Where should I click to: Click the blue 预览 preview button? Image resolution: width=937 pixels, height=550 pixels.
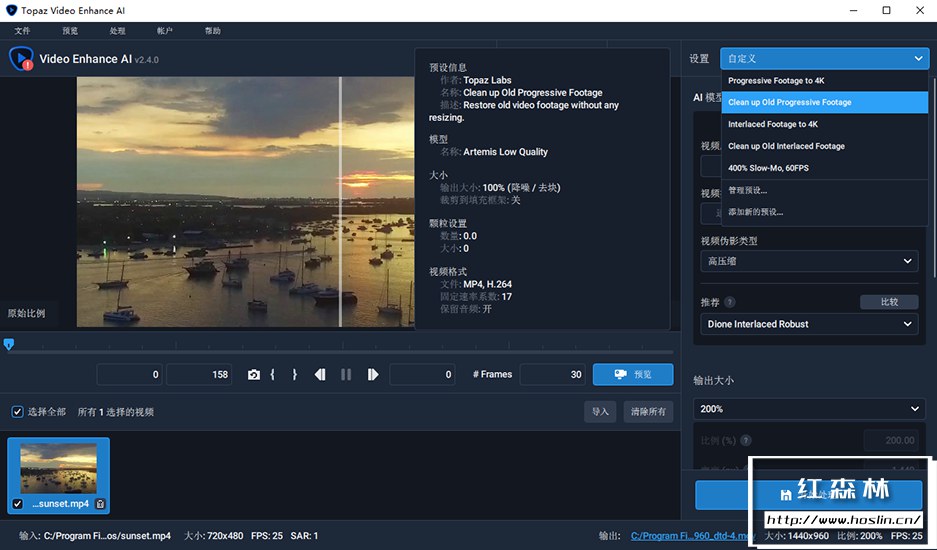coord(632,374)
